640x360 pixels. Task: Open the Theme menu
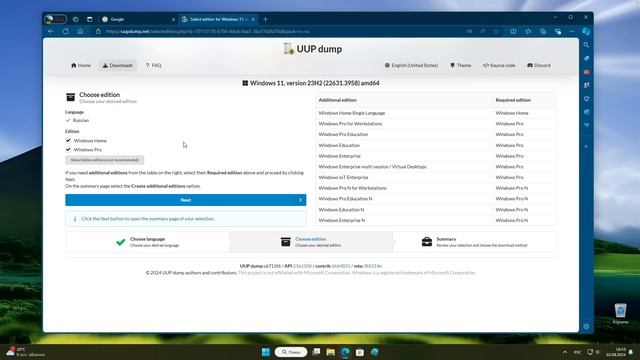460,65
